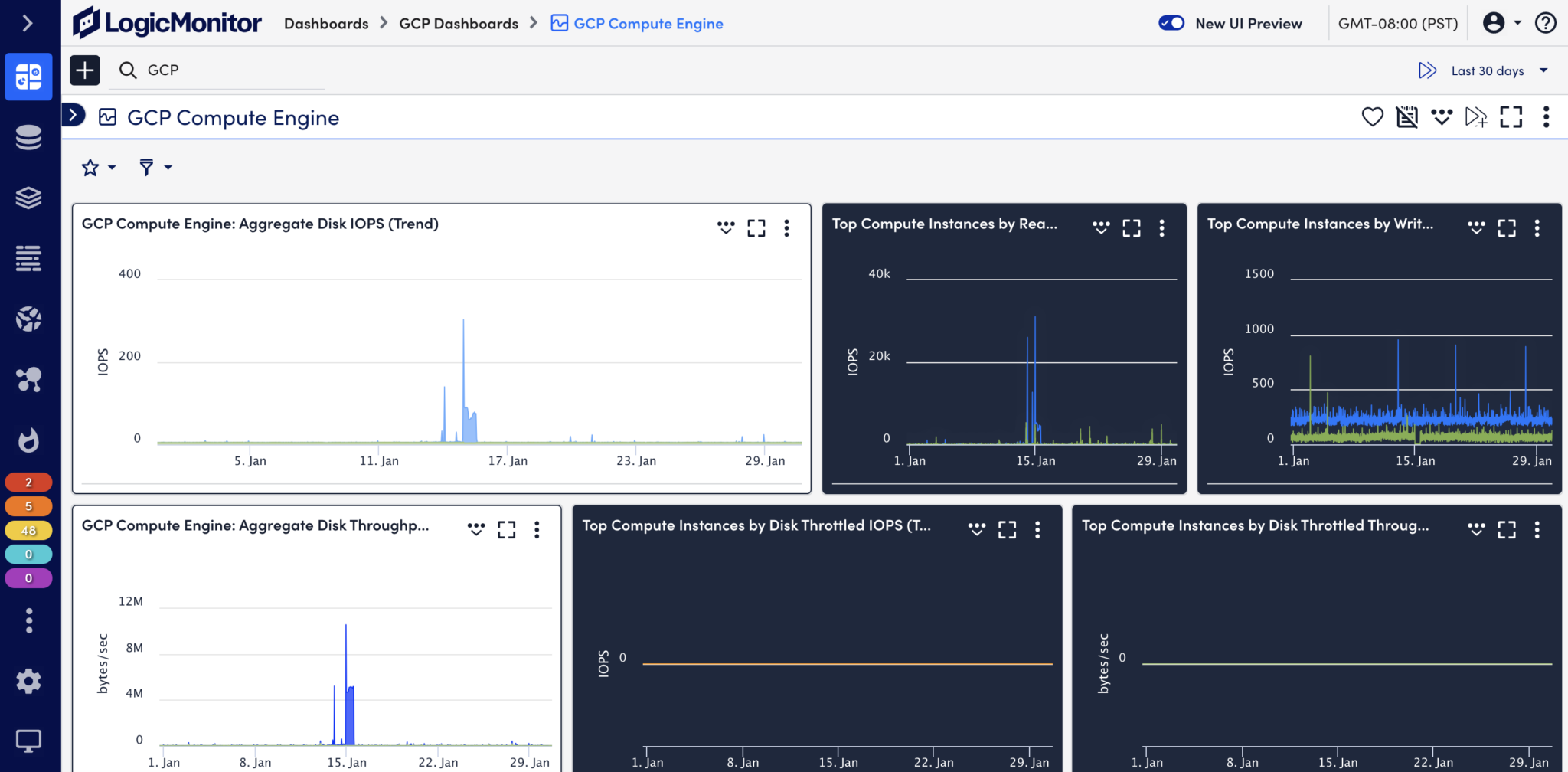The image size is (1568, 772).
Task: Open help via the question mark icon
Action: pyautogui.click(x=1546, y=23)
